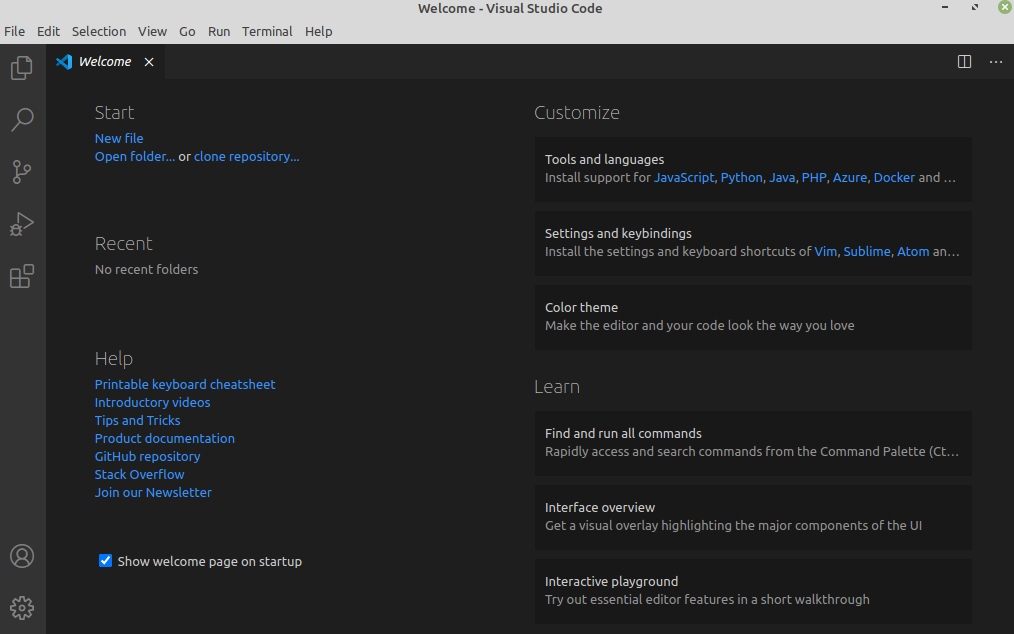
Task: Open the Run and Debug view icon
Action: [22, 224]
